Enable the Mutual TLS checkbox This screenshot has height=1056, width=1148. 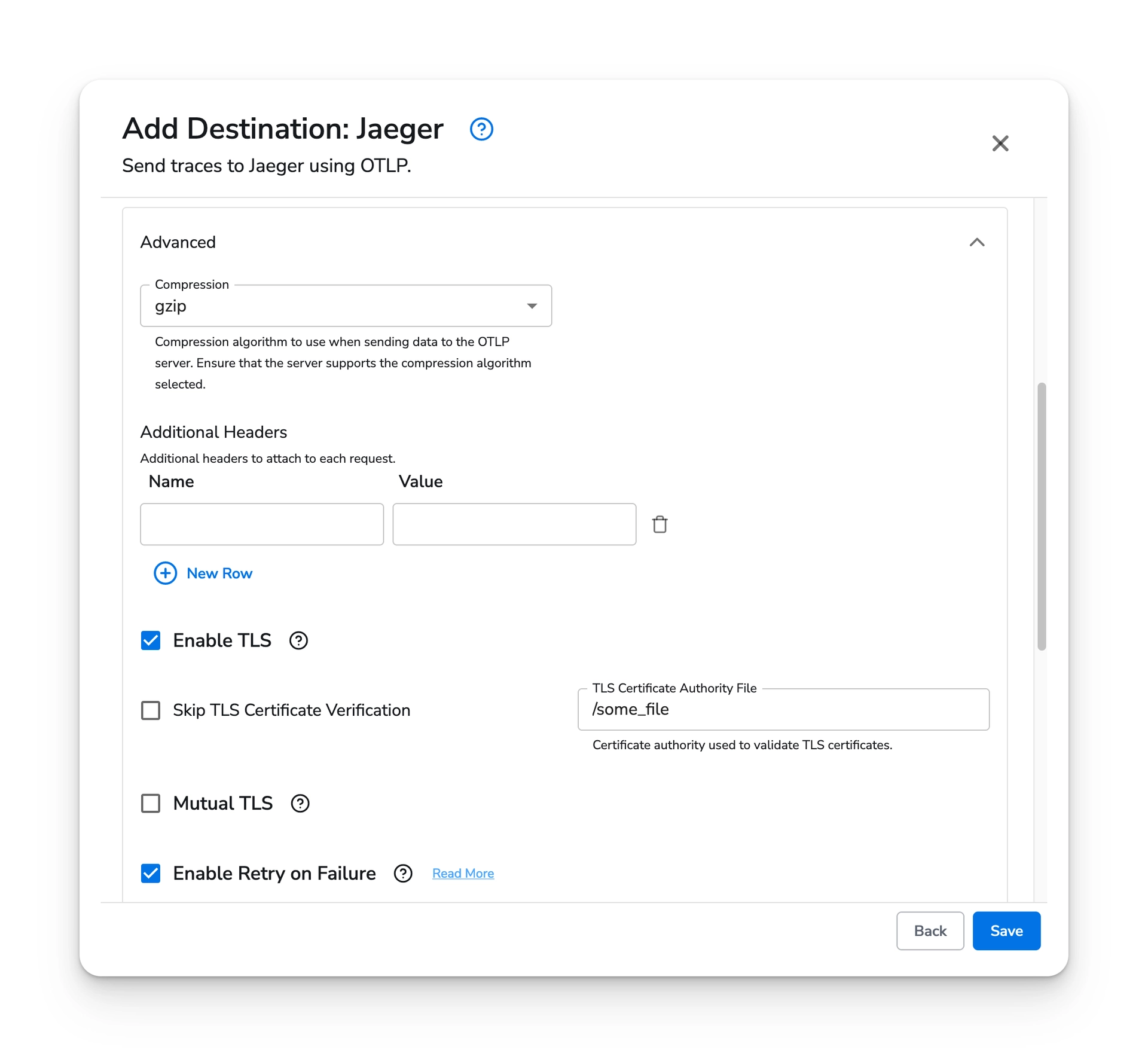coord(151,803)
